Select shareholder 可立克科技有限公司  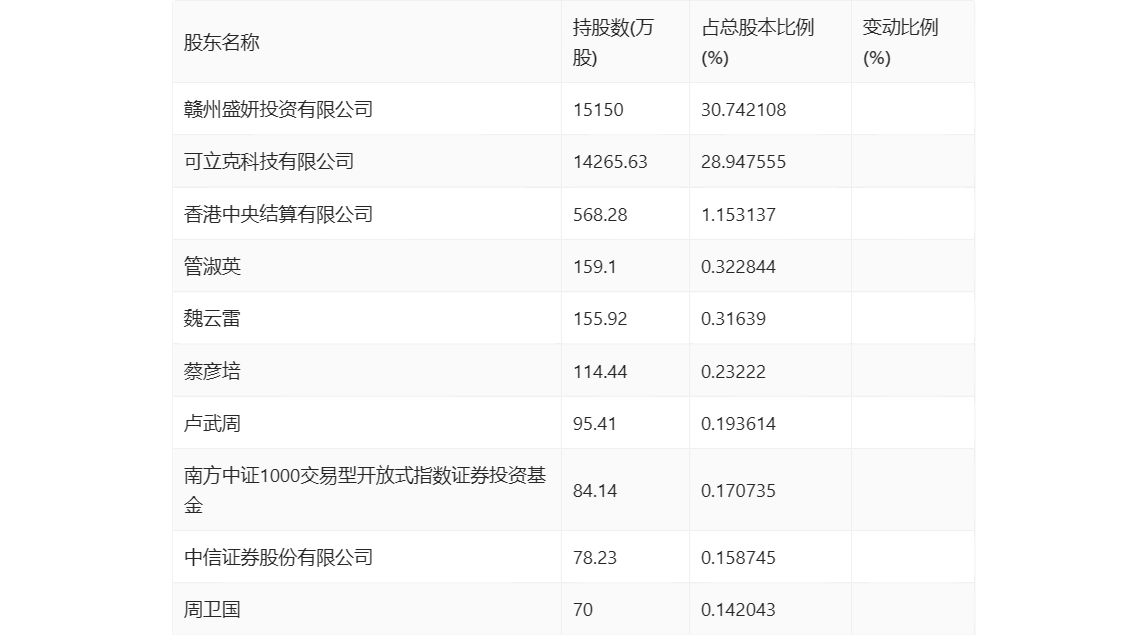[x=269, y=161]
